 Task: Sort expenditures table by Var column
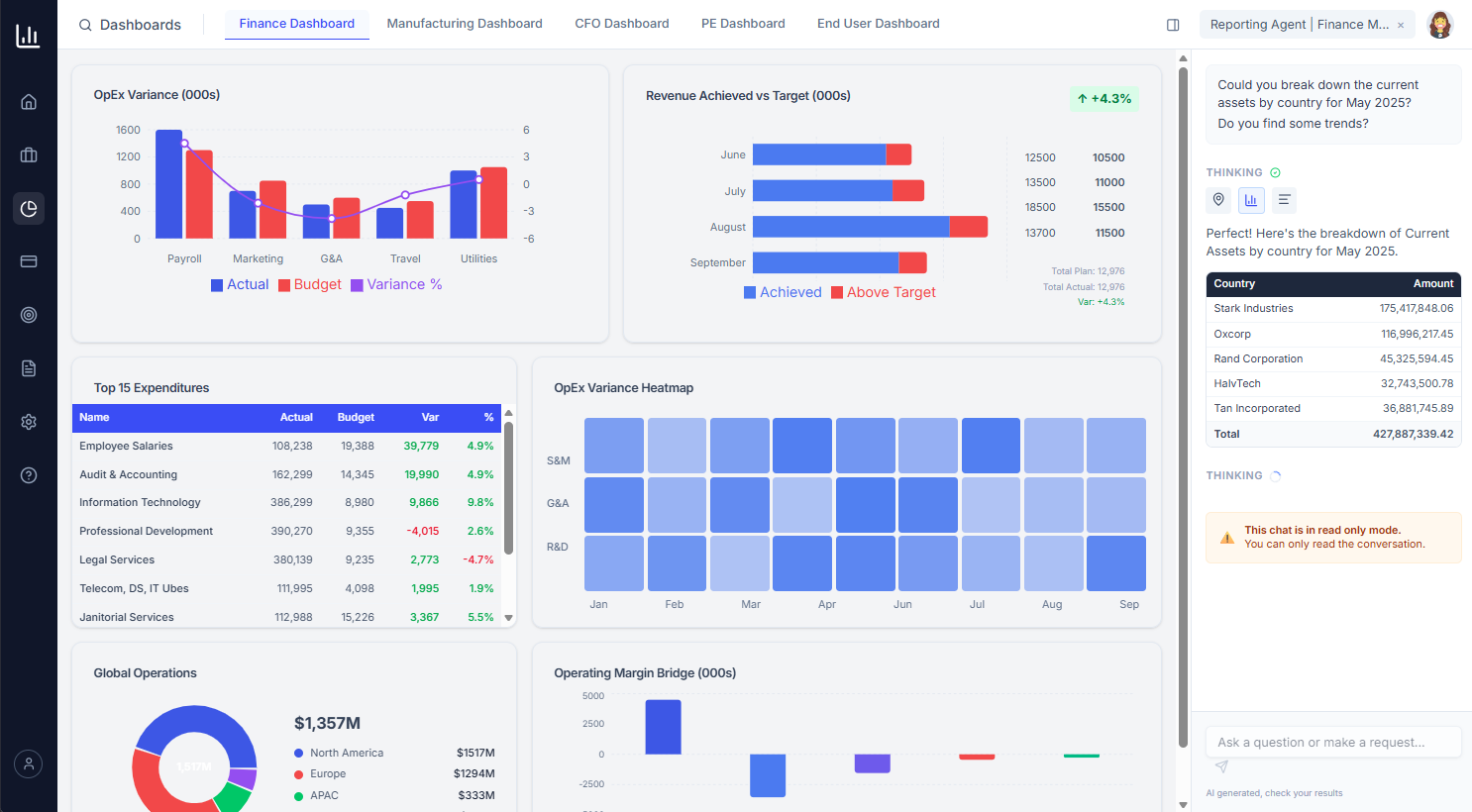click(430, 418)
